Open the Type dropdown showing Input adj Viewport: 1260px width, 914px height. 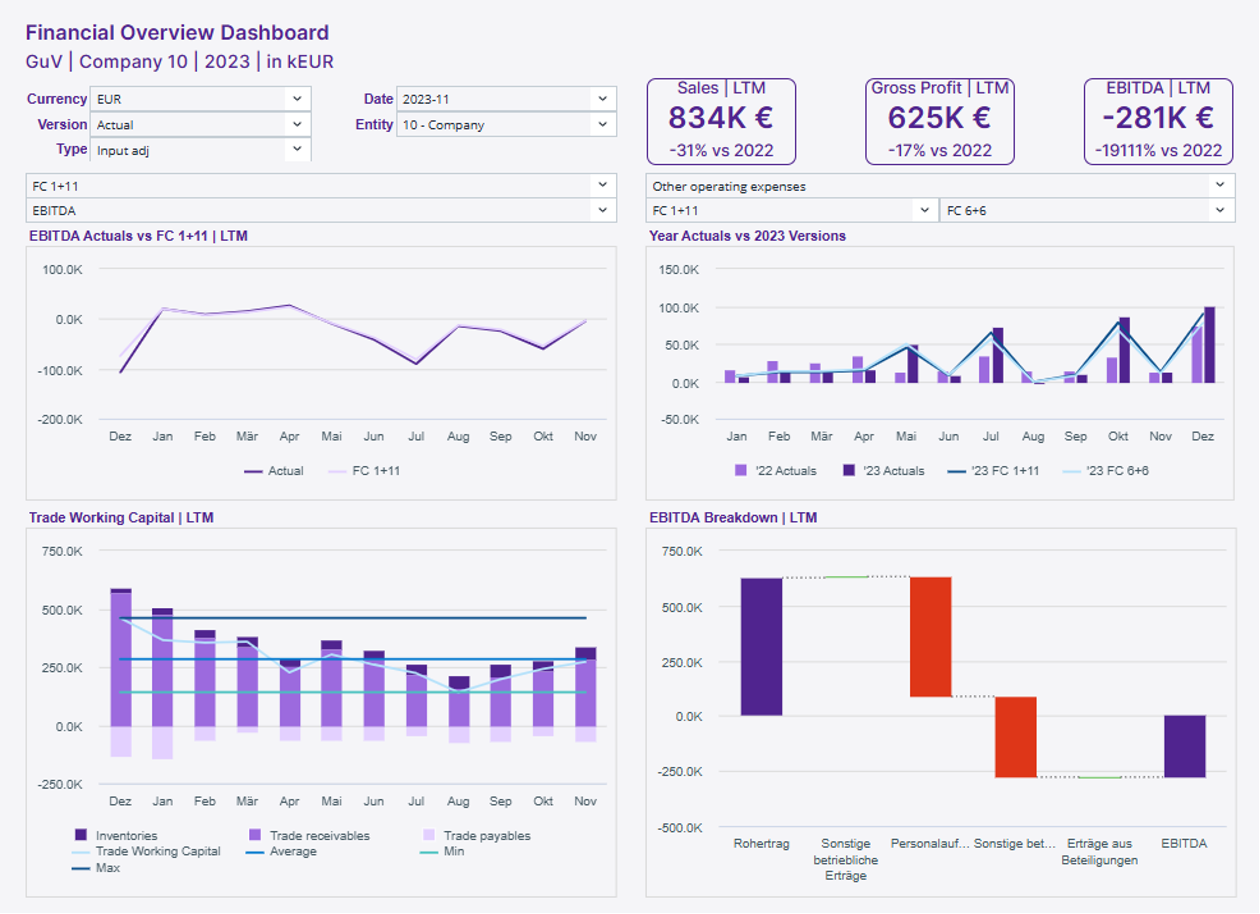pos(296,149)
